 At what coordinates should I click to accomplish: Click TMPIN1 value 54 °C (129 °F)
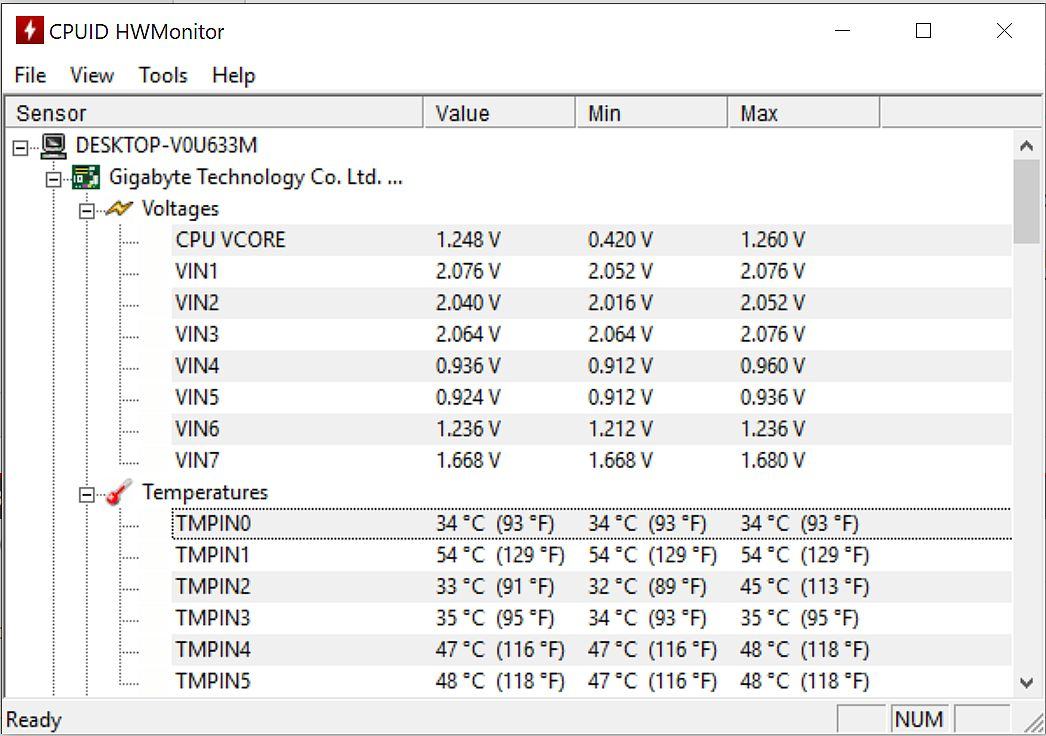(500, 555)
